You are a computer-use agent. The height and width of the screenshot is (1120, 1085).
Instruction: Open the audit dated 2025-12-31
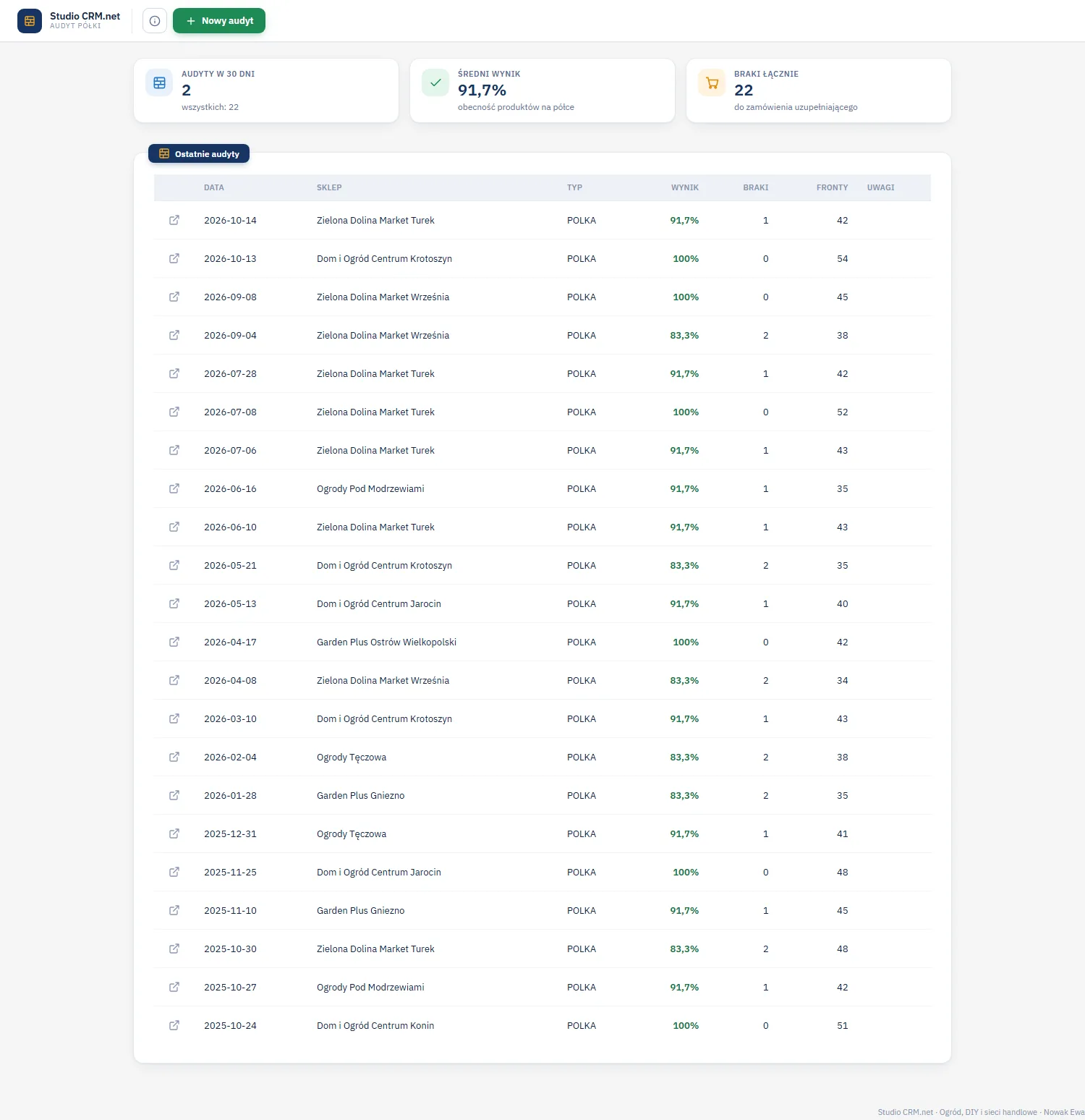click(x=174, y=833)
